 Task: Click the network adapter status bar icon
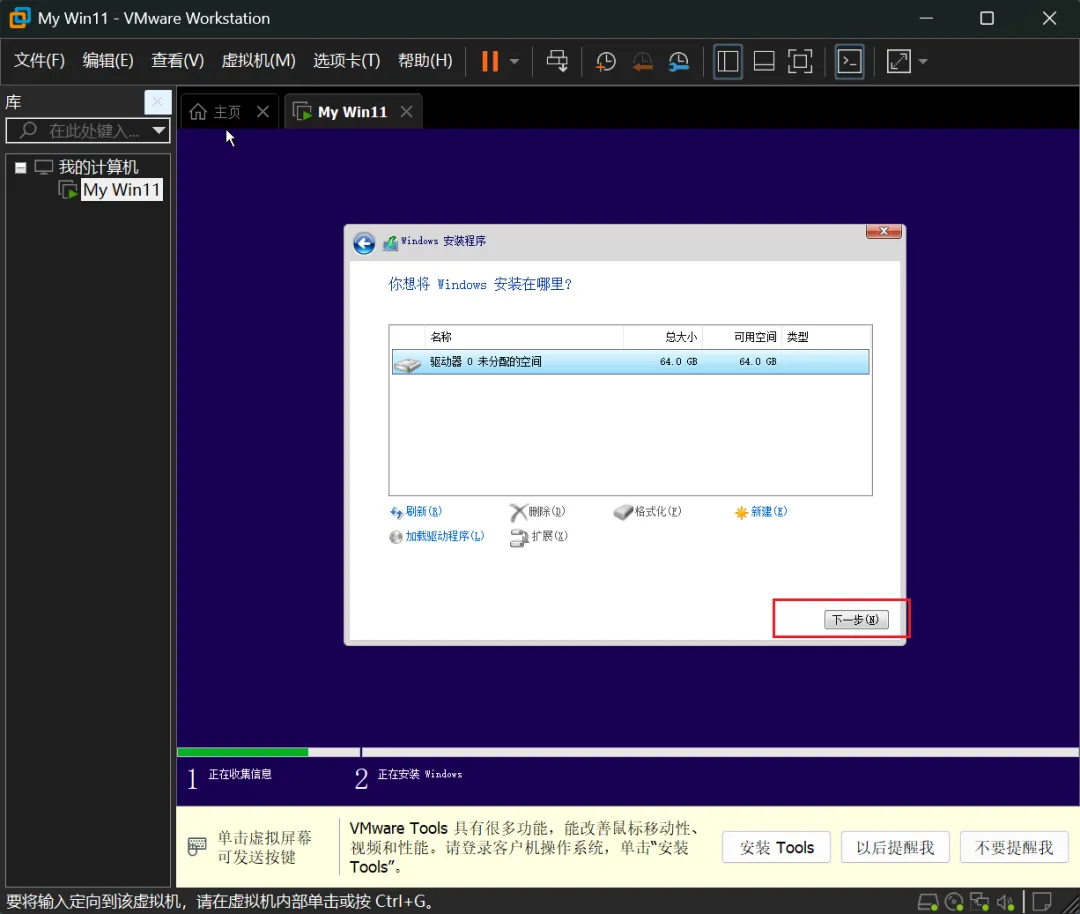(x=979, y=901)
